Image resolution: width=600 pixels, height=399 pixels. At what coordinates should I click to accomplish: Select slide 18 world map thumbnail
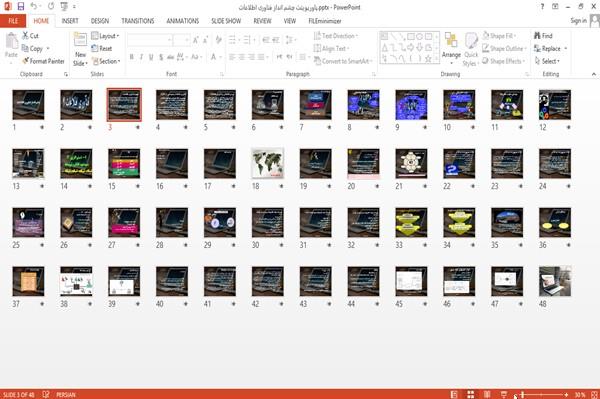click(267, 163)
